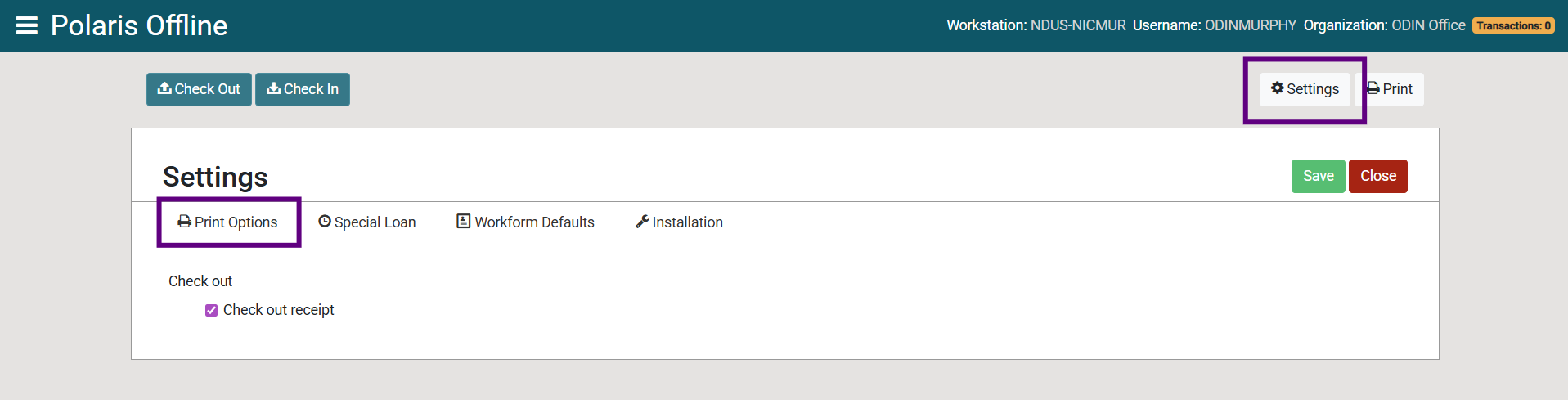Go to the Installation tab

pos(679,222)
